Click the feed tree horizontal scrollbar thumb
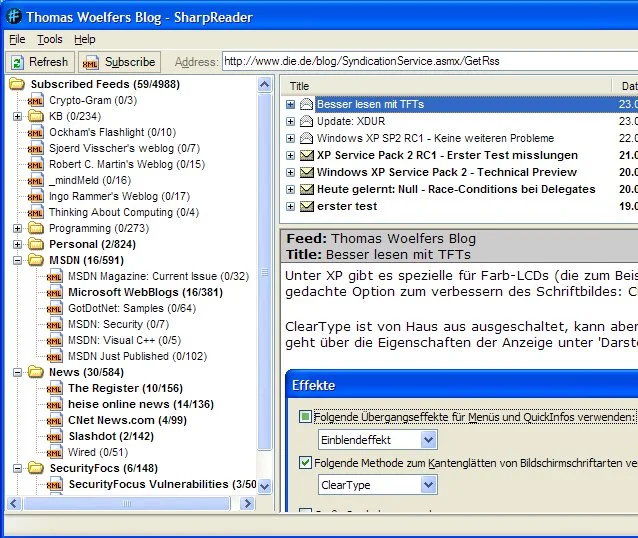 [127, 504]
